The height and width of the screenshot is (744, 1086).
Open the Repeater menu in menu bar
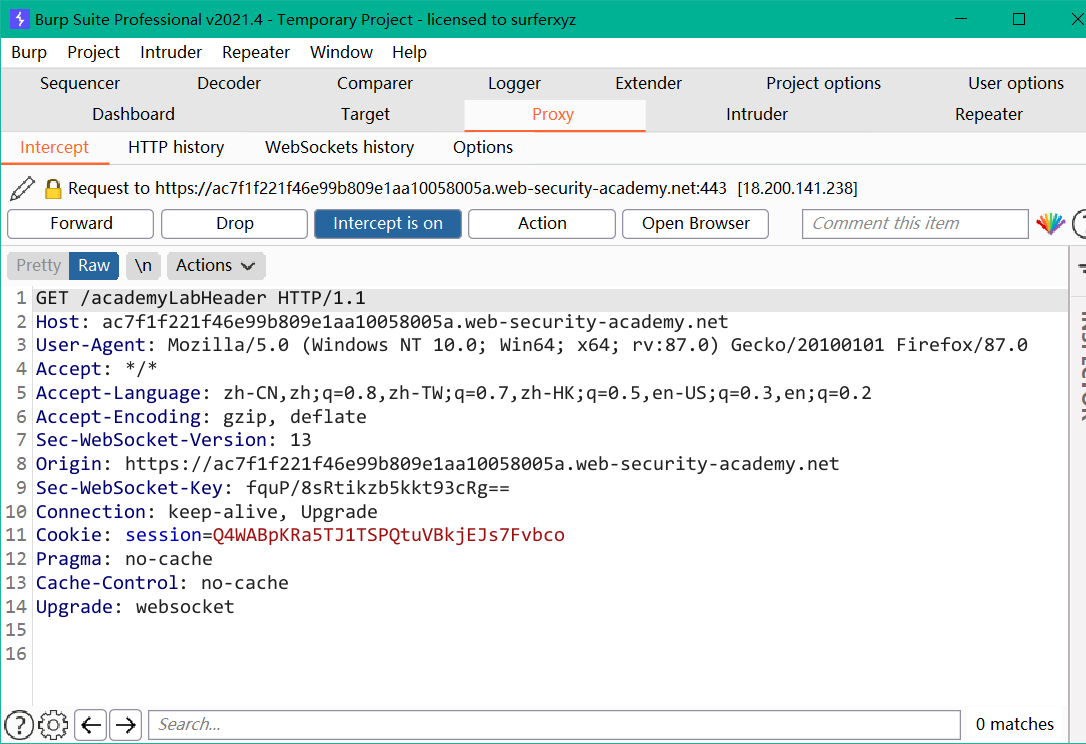point(256,53)
